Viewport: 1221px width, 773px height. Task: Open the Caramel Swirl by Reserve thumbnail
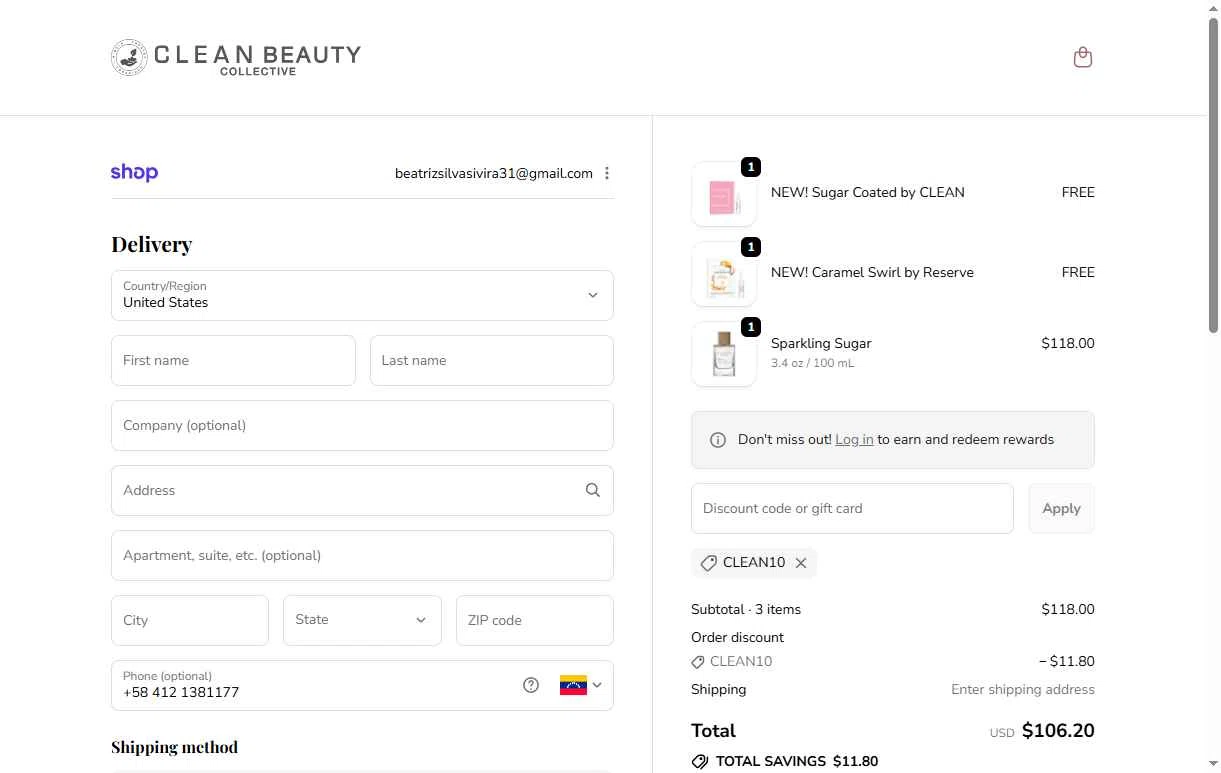(x=724, y=274)
